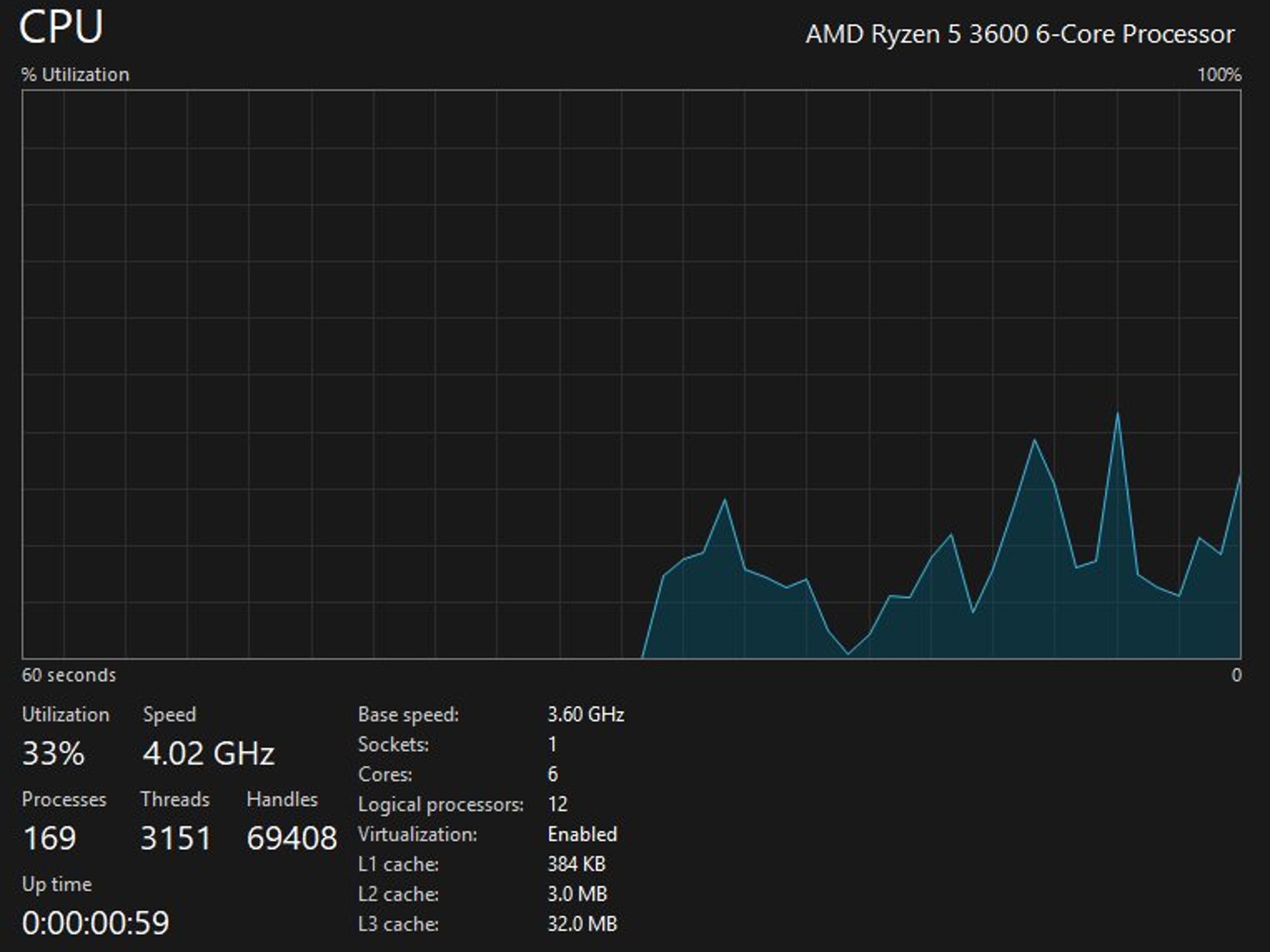Select the L1 cache 384 KB value
Image resolution: width=1270 pixels, height=952 pixels.
[577, 864]
